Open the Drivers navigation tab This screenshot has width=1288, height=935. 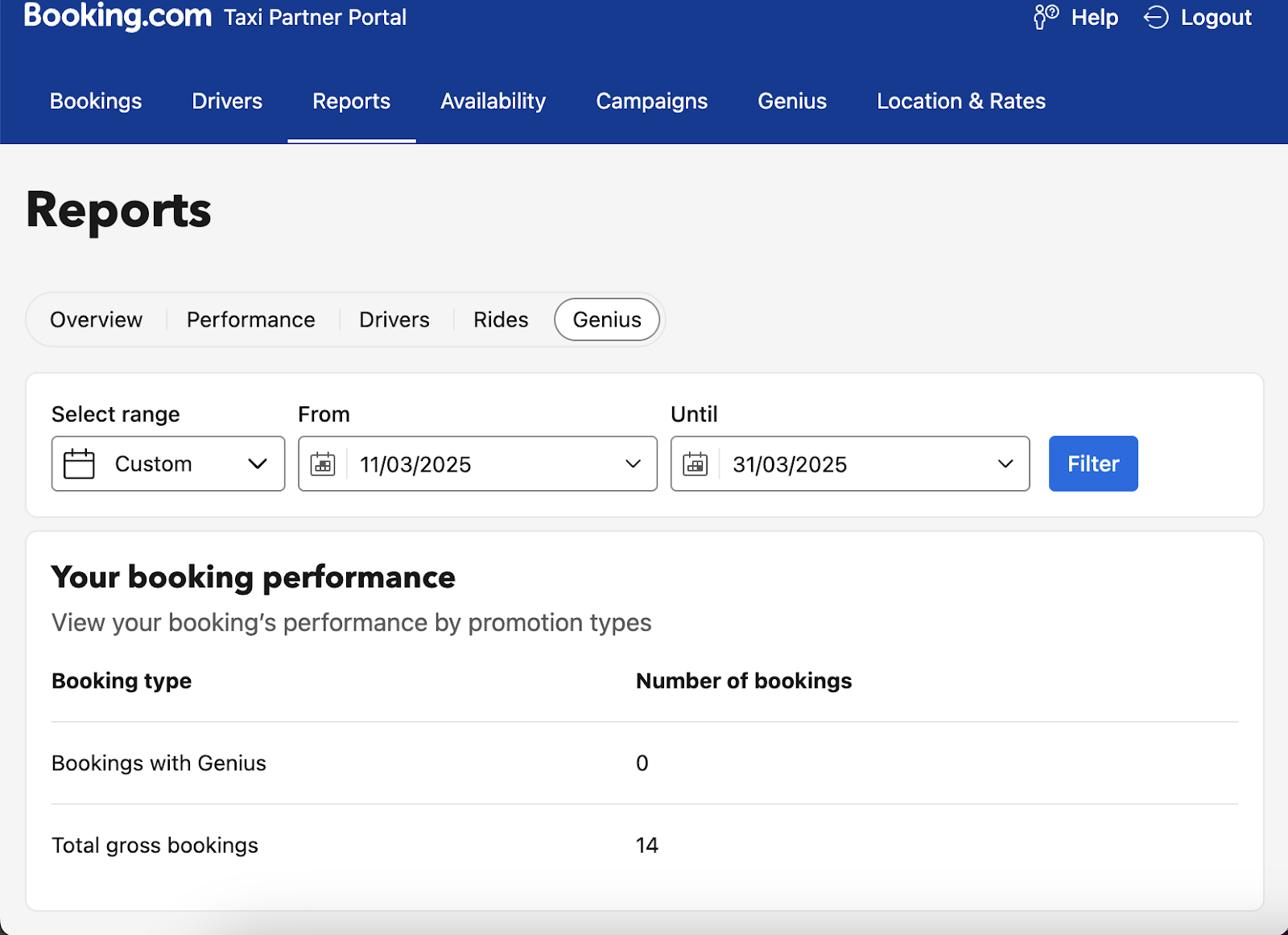[x=227, y=101]
